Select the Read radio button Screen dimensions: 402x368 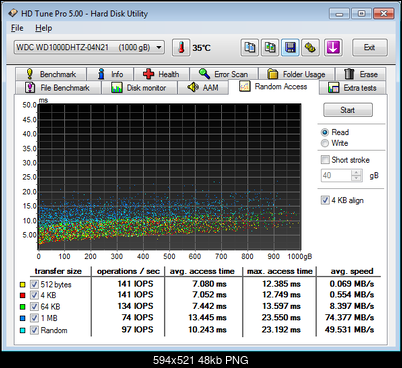325,132
